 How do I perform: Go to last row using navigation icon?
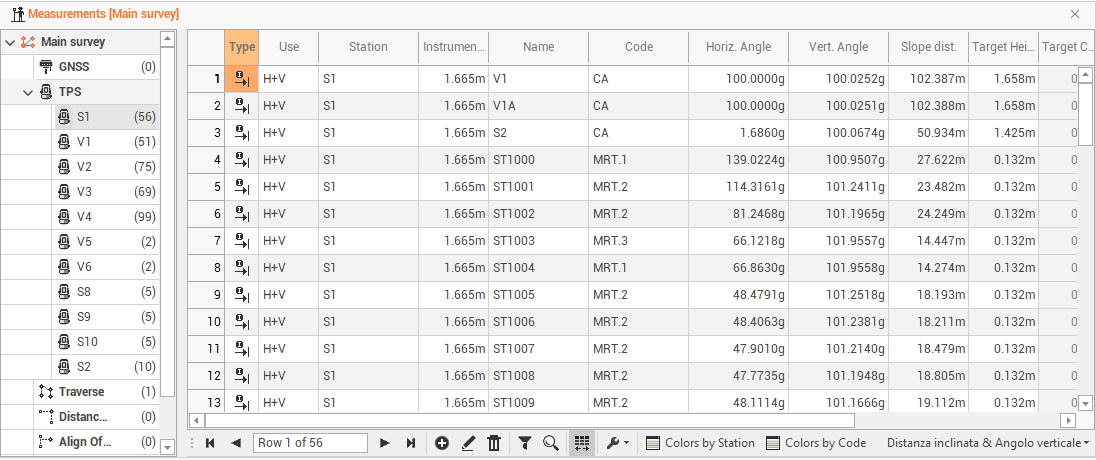coord(410,443)
